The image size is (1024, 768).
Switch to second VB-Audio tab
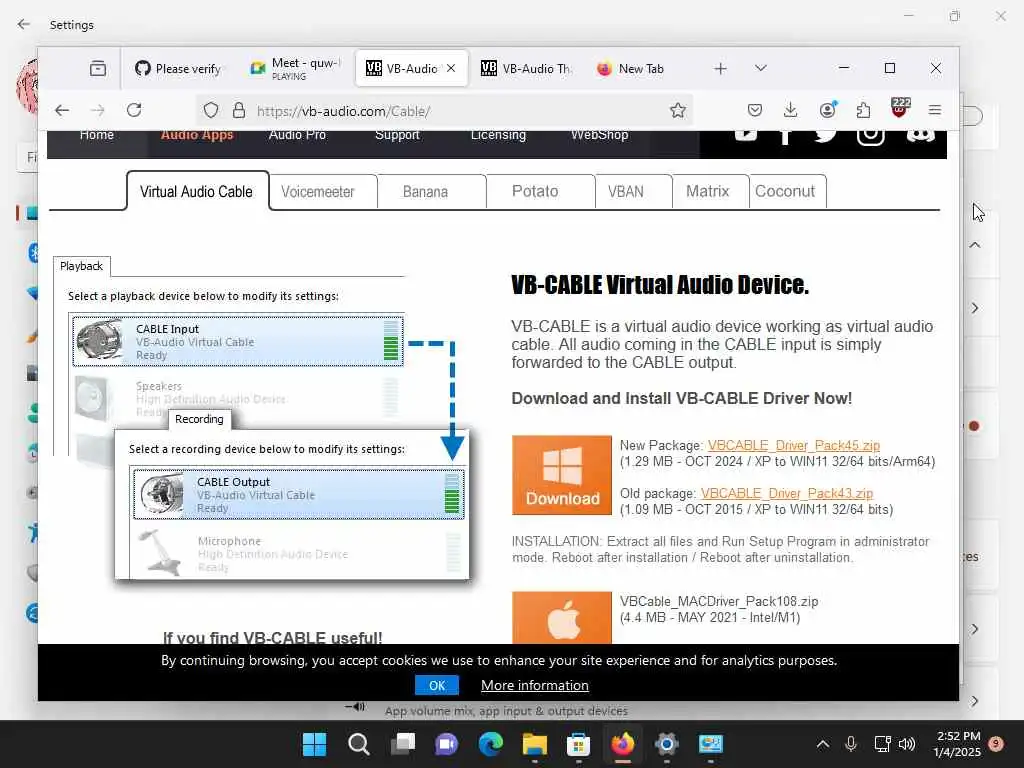click(526, 69)
